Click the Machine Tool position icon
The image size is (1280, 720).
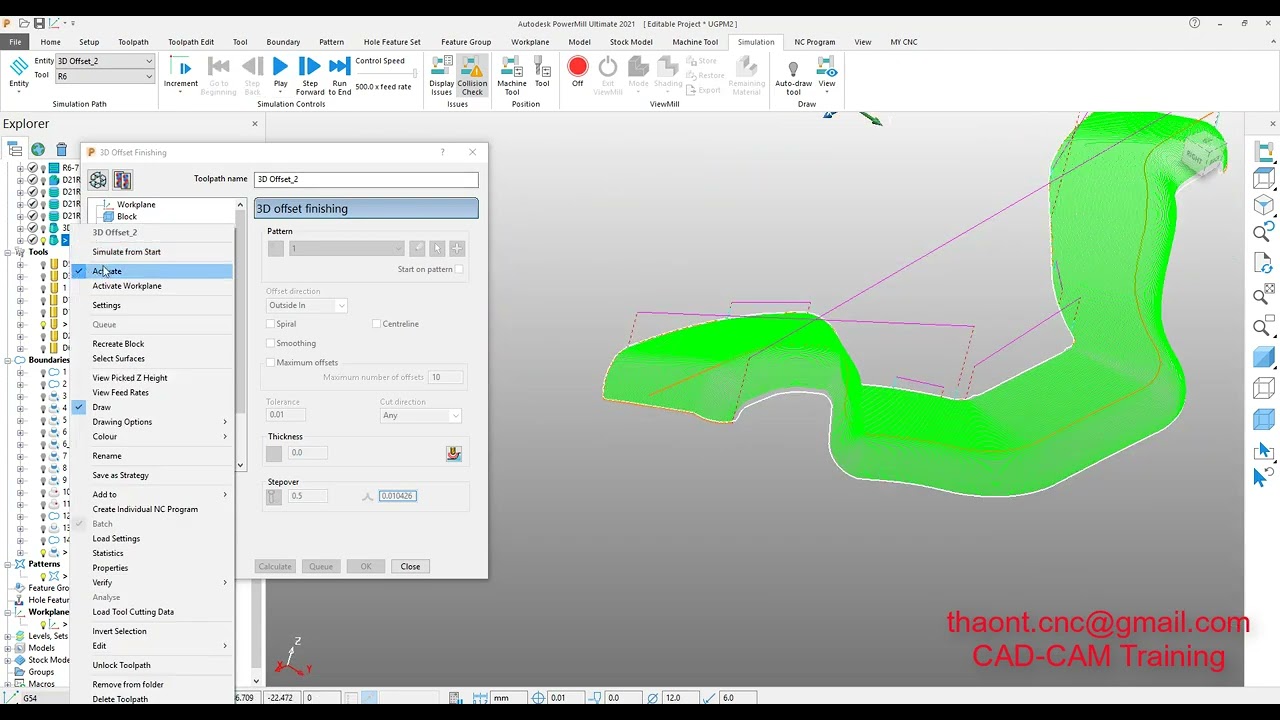pyautogui.click(x=512, y=75)
